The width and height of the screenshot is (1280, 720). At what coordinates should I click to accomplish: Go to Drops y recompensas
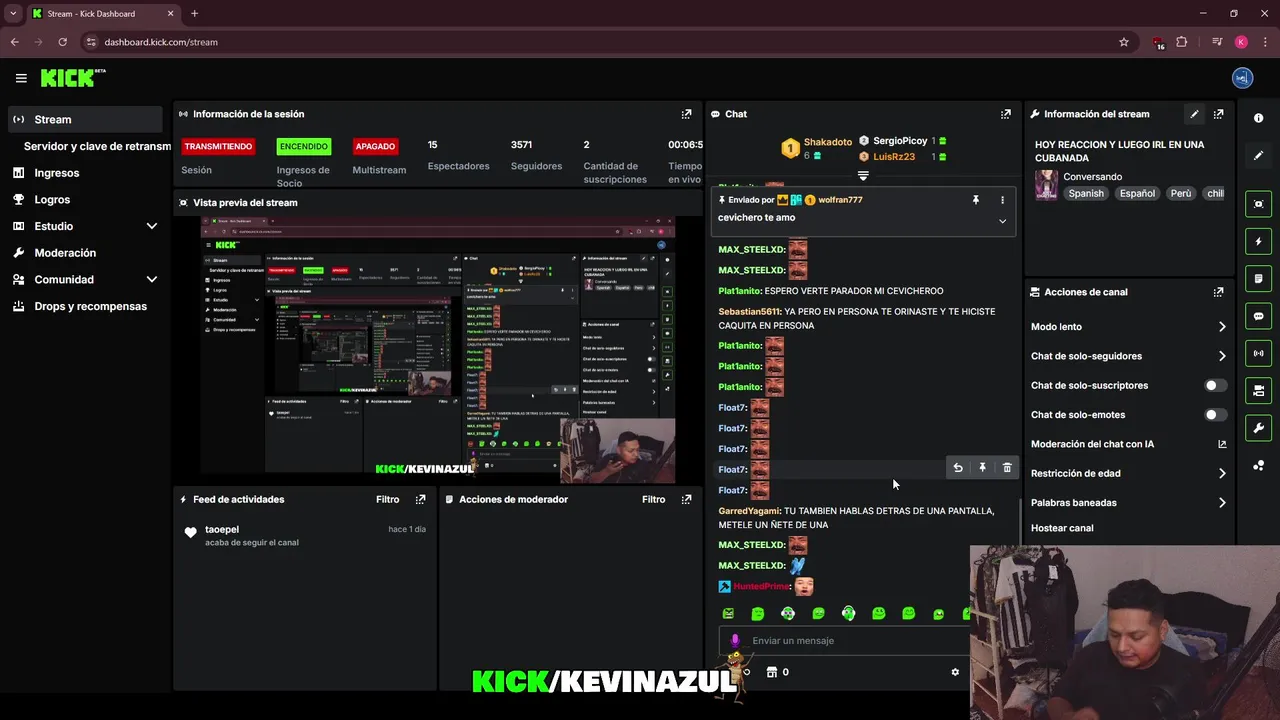pyautogui.click(x=90, y=306)
